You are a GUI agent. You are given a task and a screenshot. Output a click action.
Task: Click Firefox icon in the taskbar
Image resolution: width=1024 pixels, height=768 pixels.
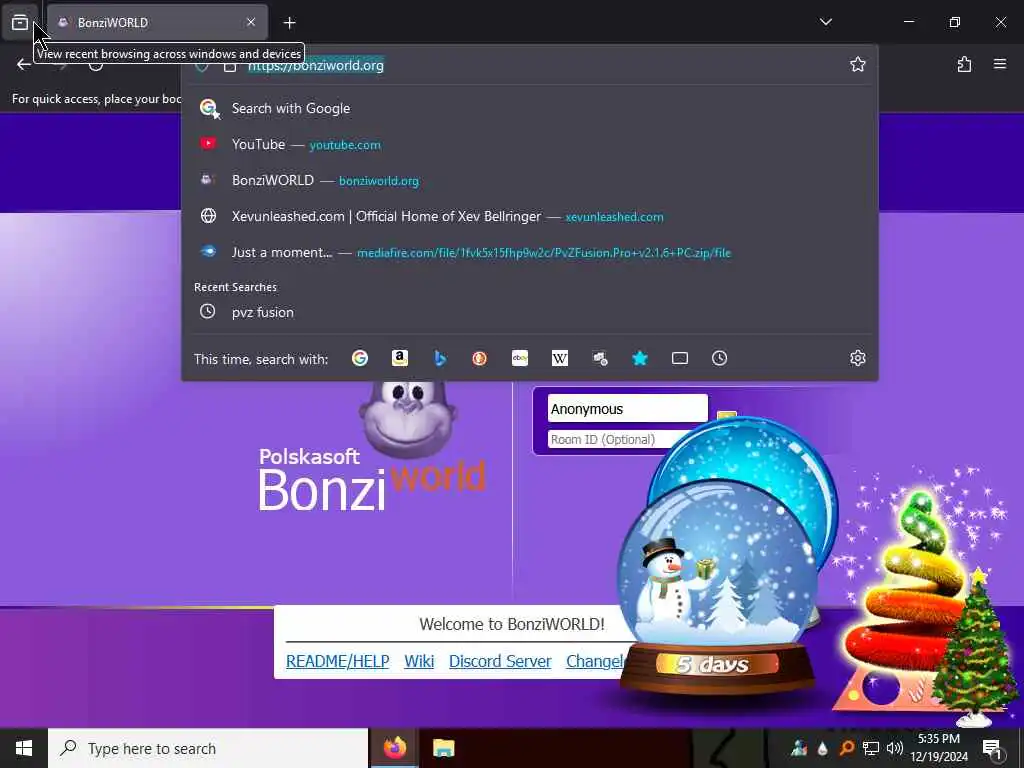click(x=394, y=748)
